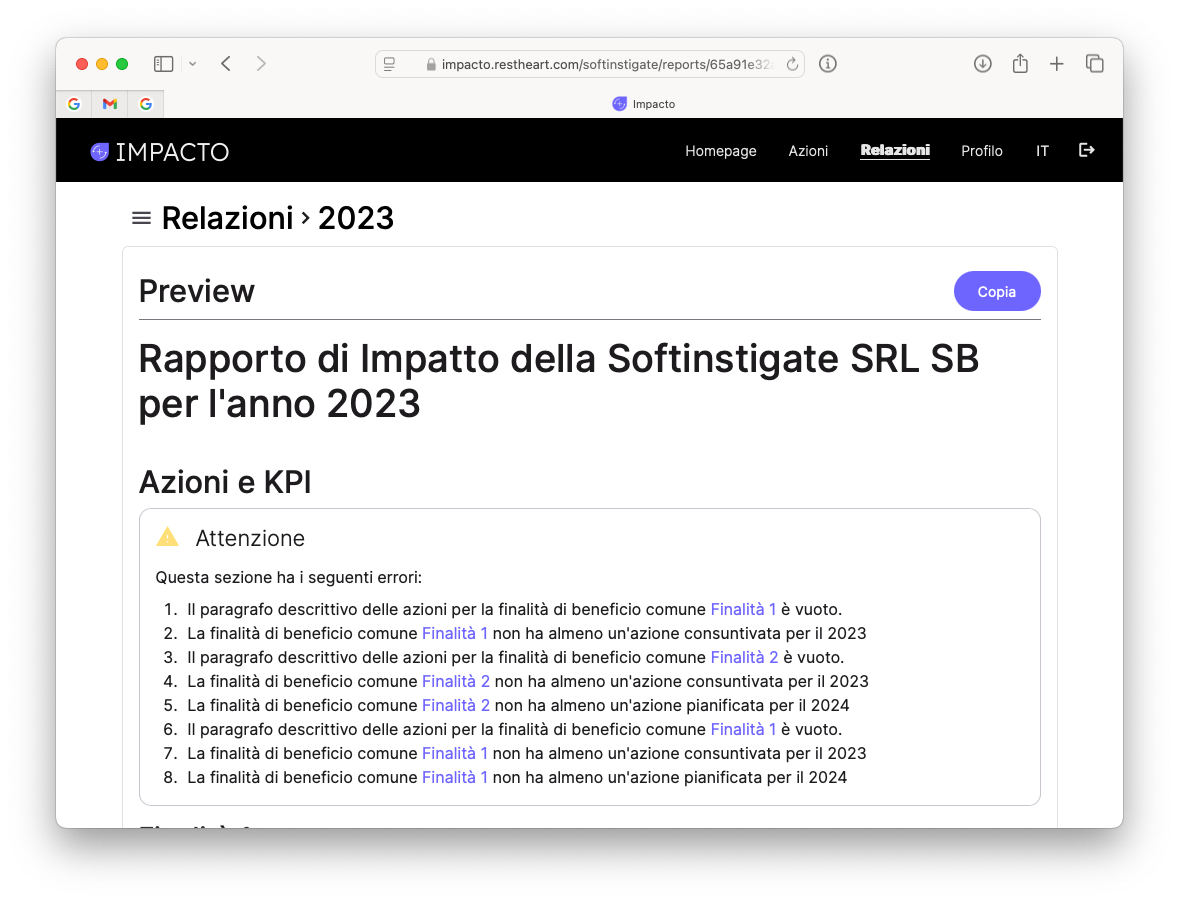Expand the hamburger menu next to Relazioni breadcrumb
This screenshot has width=1179, height=902.
pyautogui.click(x=141, y=217)
